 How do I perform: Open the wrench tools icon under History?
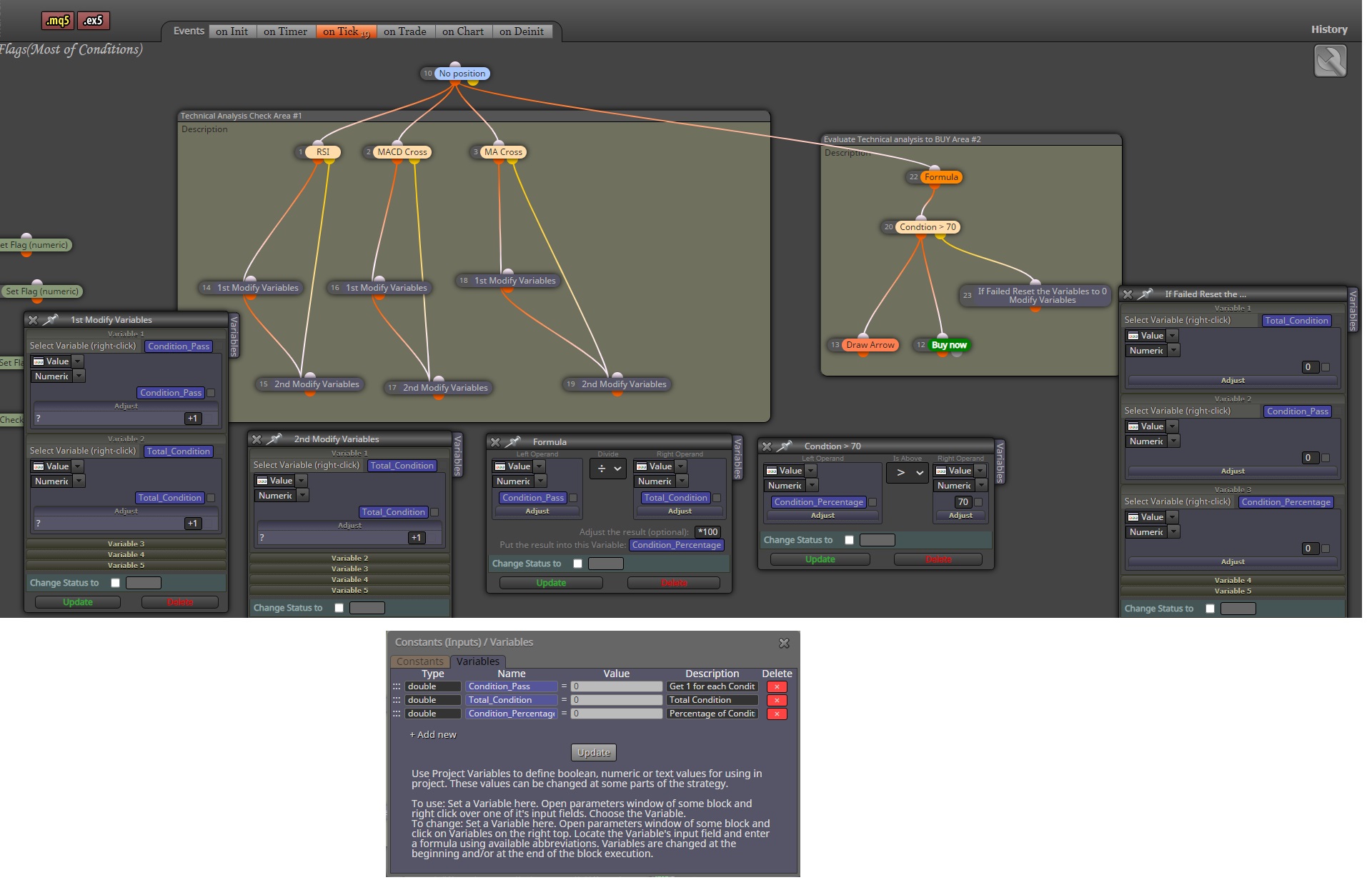1330,61
